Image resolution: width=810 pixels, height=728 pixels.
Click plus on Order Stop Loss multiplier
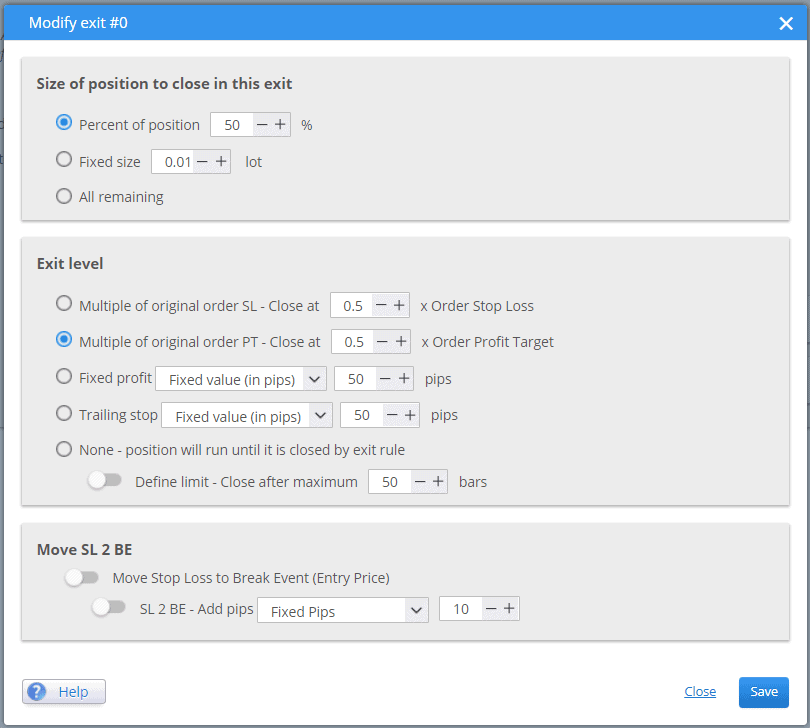tap(399, 305)
